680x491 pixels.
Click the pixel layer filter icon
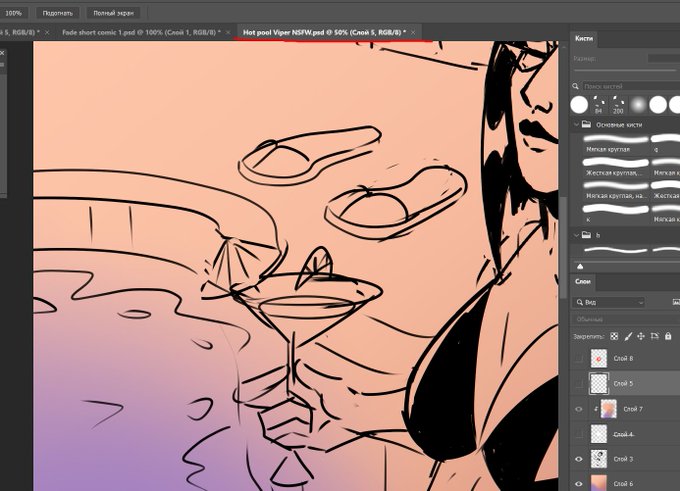pyautogui.click(x=676, y=302)
